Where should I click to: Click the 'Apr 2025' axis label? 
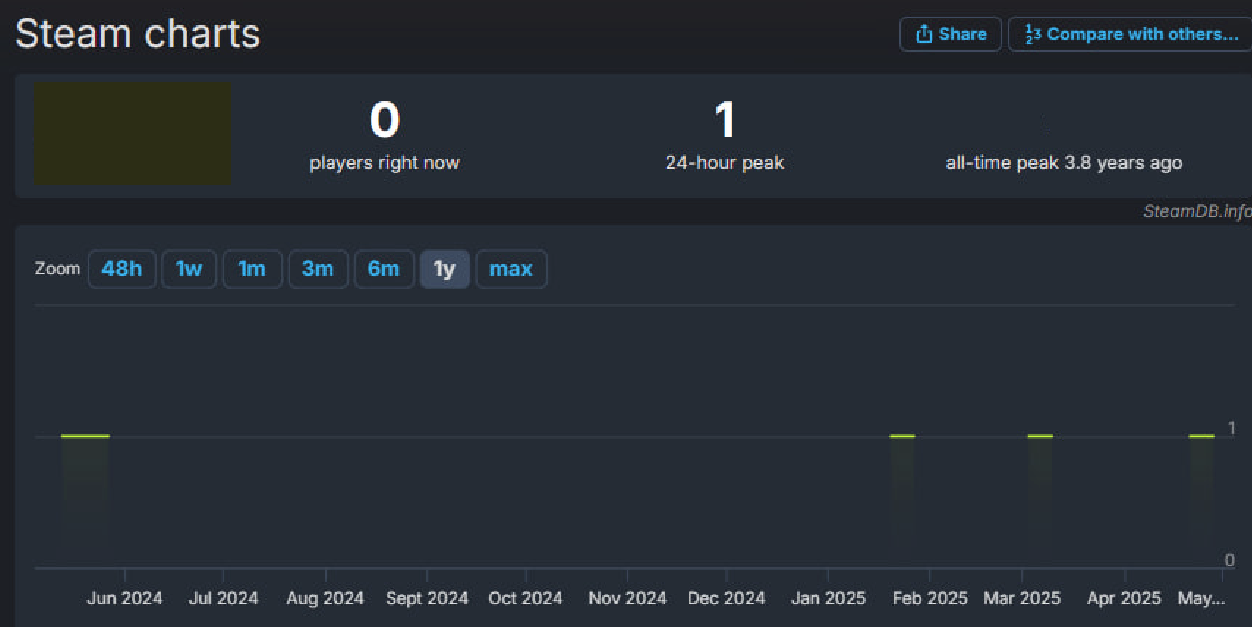point(1124,598)
